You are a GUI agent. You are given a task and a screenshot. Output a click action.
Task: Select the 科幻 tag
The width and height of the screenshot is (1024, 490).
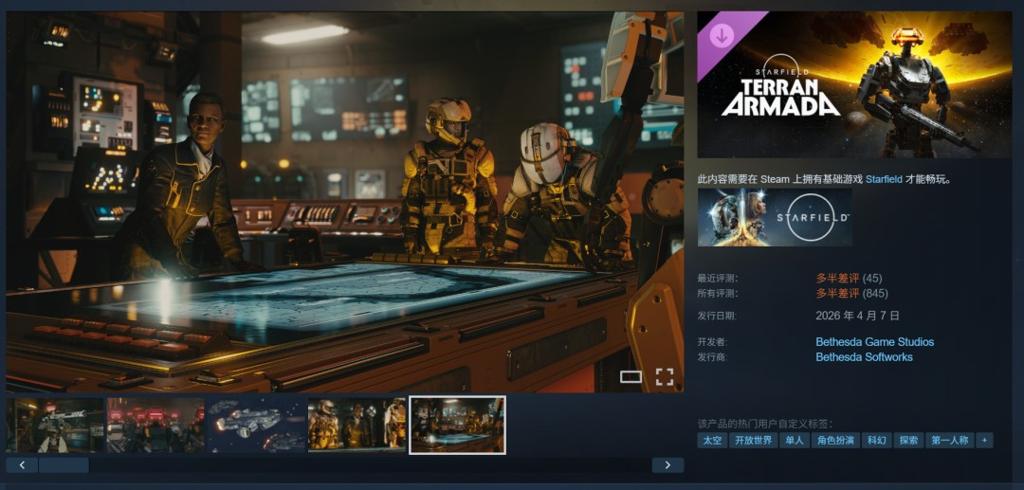point(876,440)
